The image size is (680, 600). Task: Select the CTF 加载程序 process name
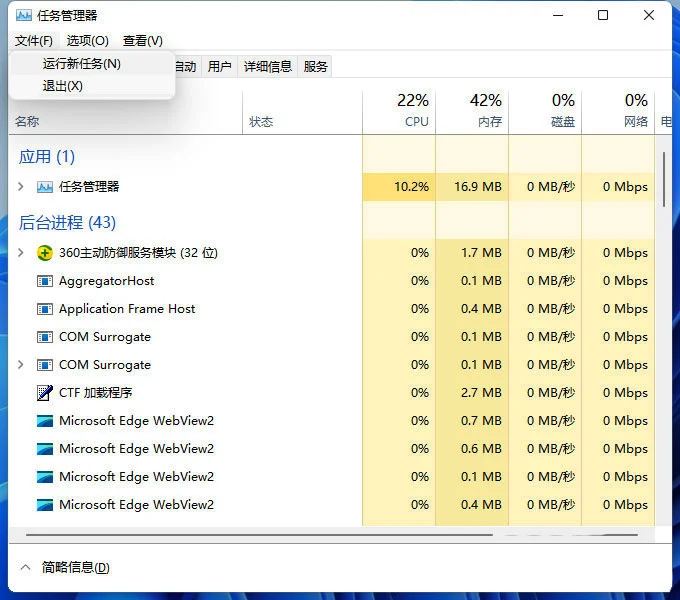pyautogui.click(x=96, y=393)
